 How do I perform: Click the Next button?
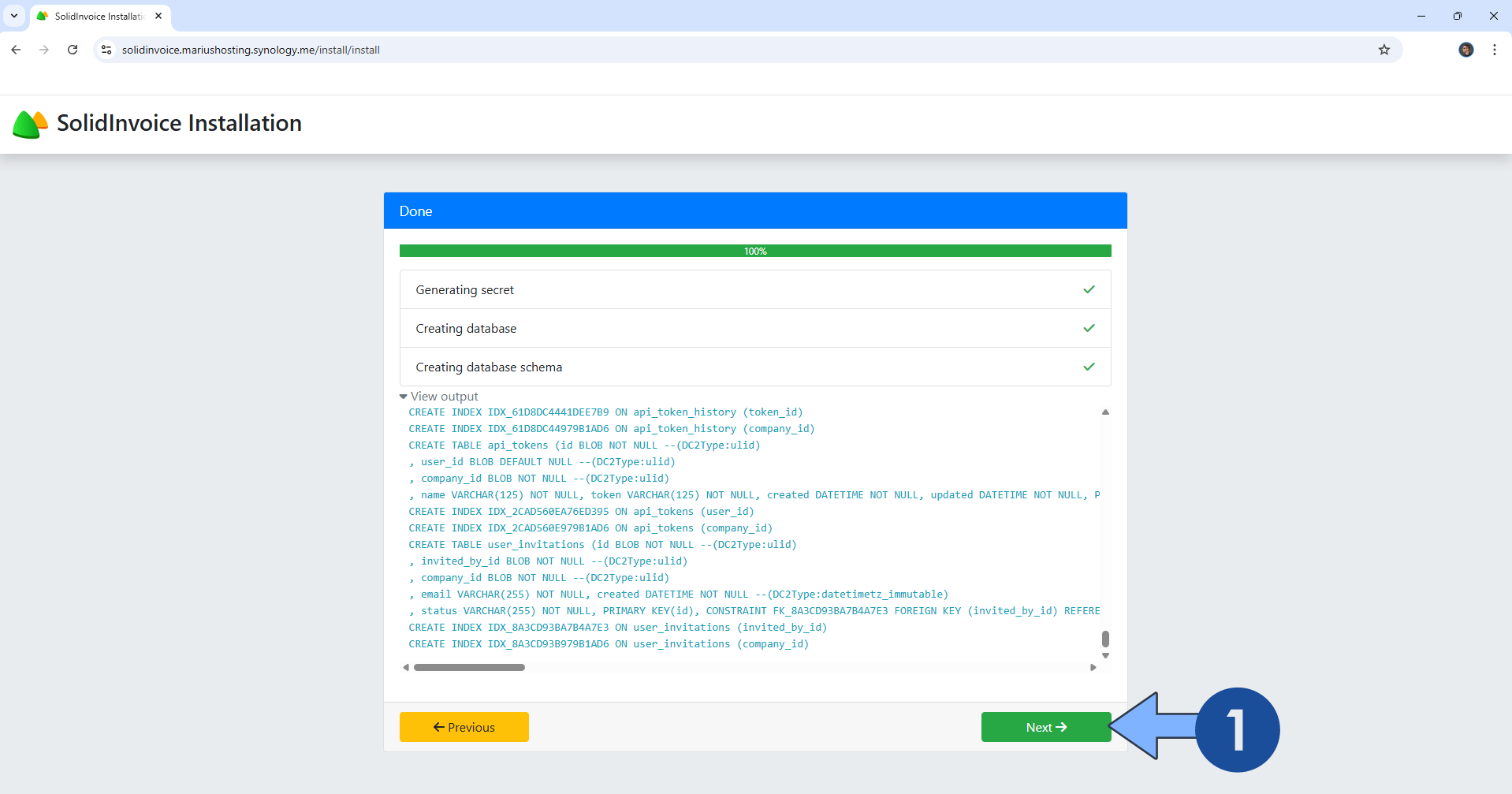point(1046,727)
